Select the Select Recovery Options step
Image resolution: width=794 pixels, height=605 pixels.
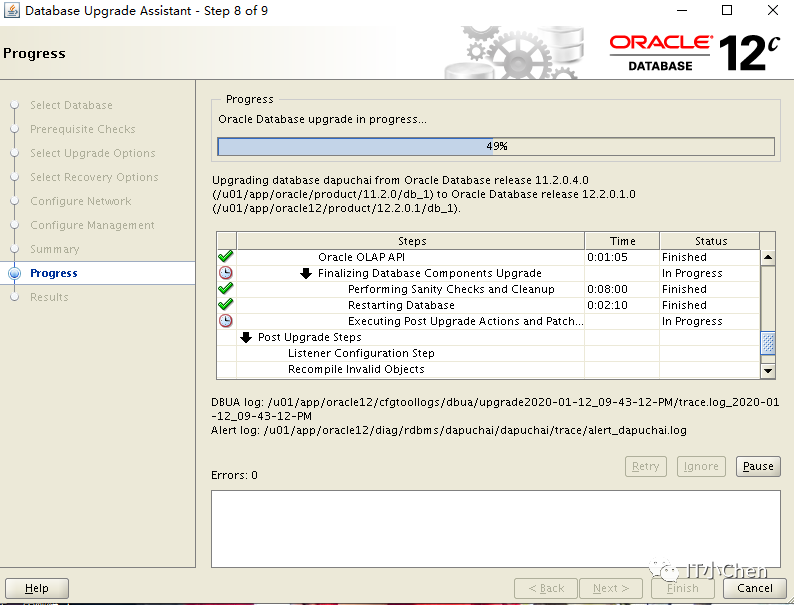click(94, 177)
